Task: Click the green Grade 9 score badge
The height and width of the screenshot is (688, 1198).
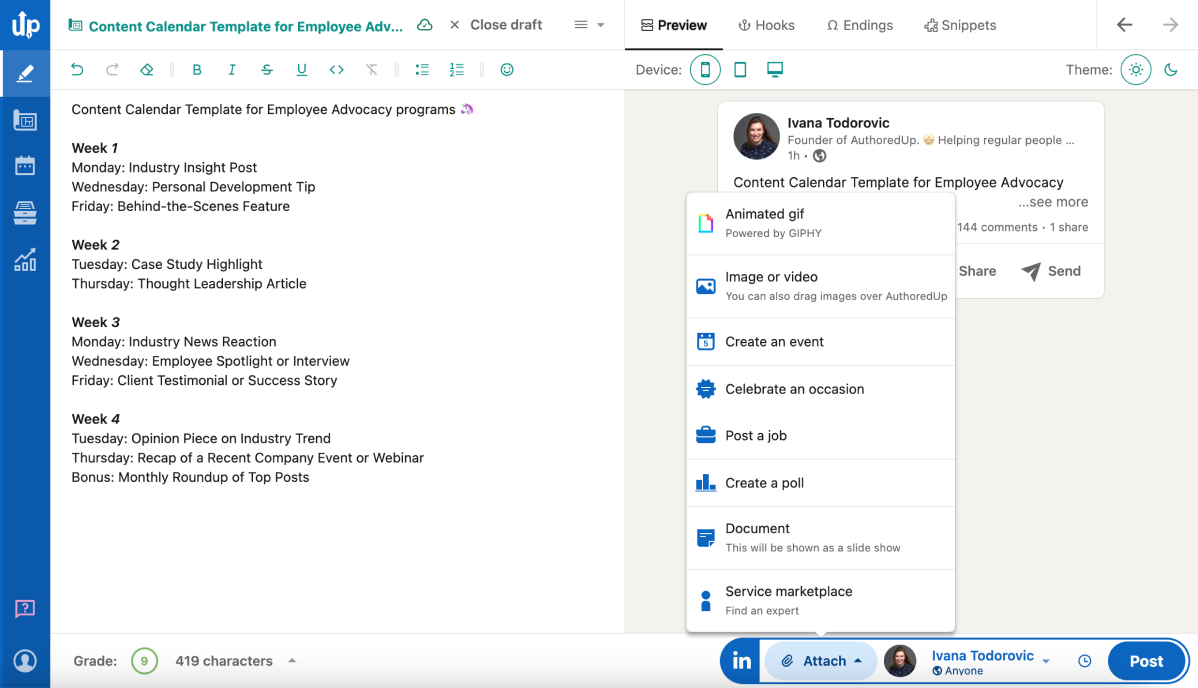Action: click(x=145, y=660)
